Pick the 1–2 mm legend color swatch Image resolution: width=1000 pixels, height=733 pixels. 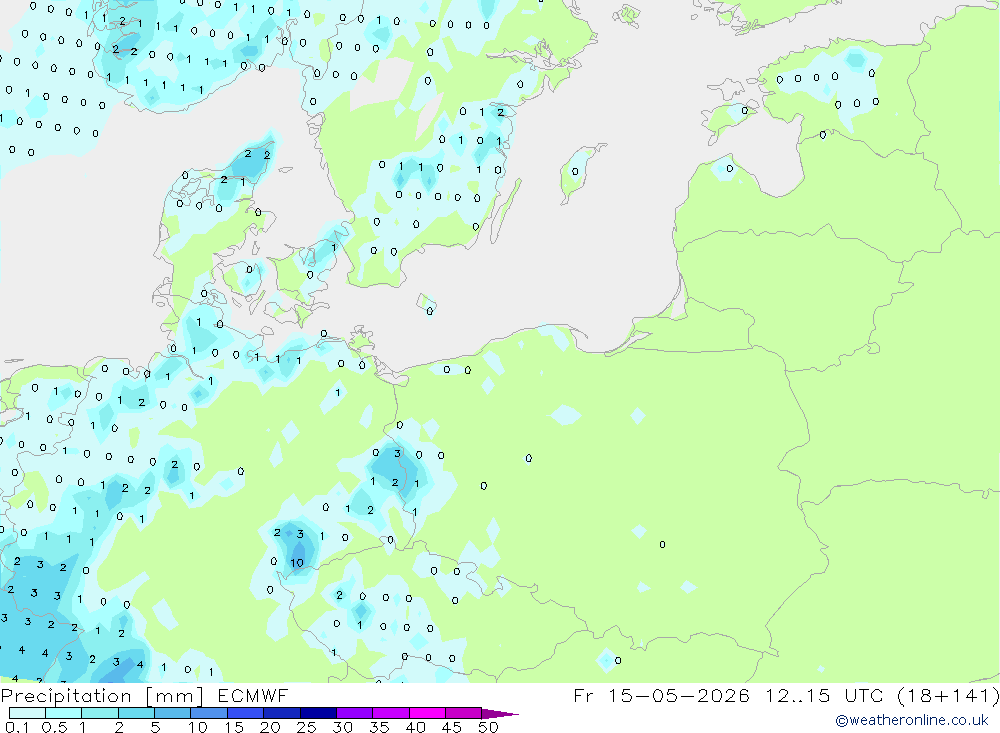[x=100, y=713]
